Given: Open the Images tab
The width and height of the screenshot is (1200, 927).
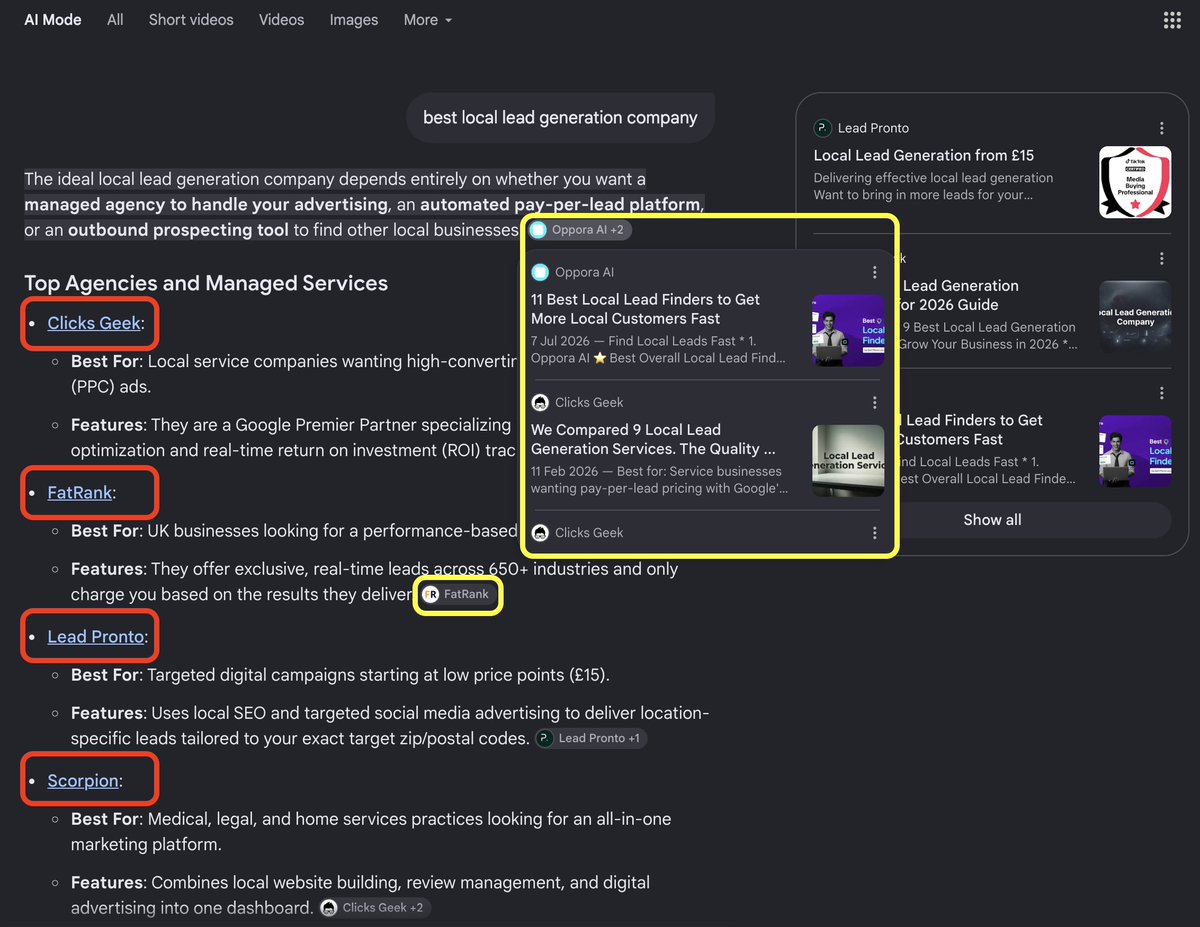Looking at the screenshot, I should click(354, 20).
